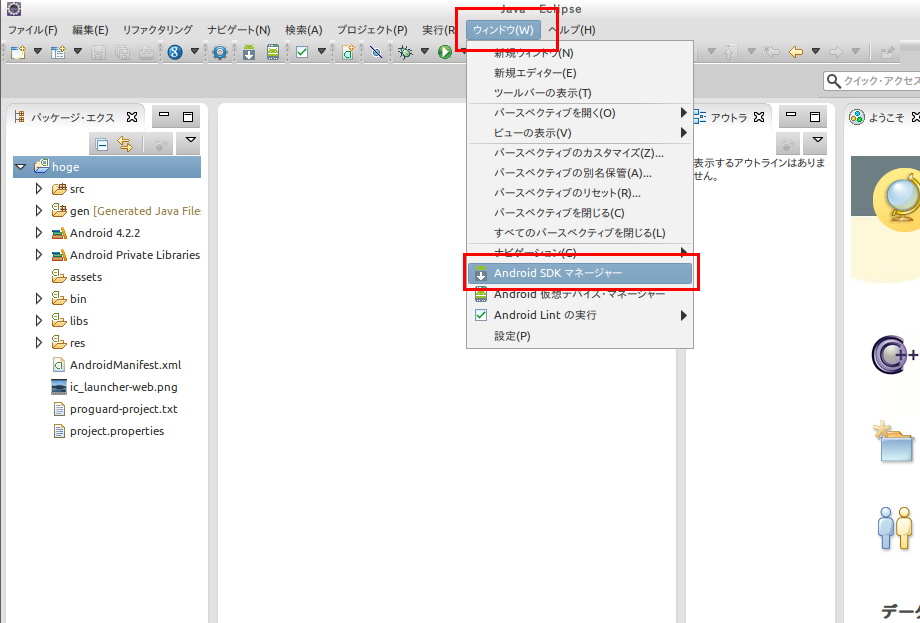920x623 pixels.
Task: Expand ビューの表示(V) submenu
Action: click(x=580, y=133)
